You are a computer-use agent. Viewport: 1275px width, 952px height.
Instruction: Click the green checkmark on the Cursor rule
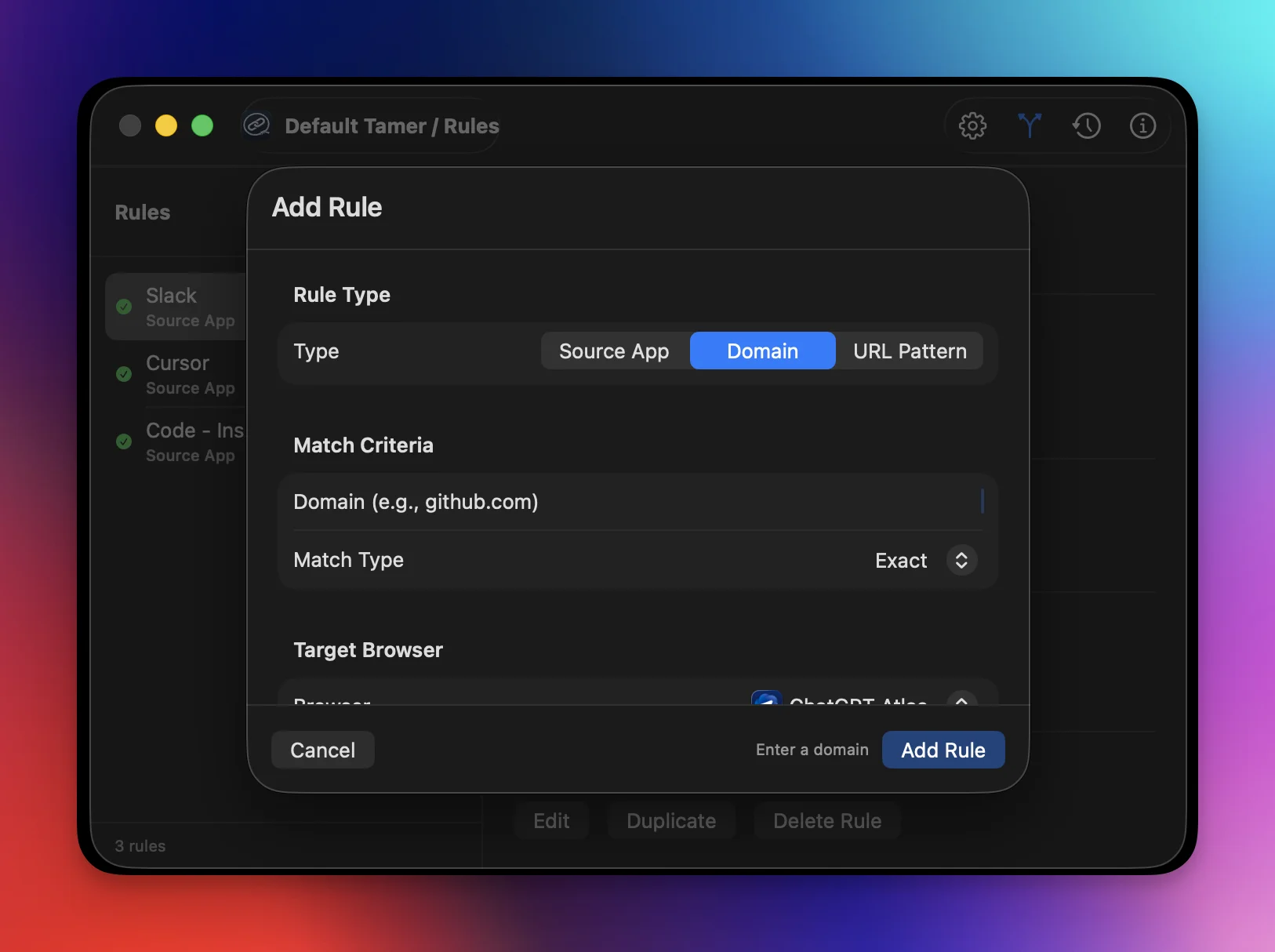(x=124, y=374)
